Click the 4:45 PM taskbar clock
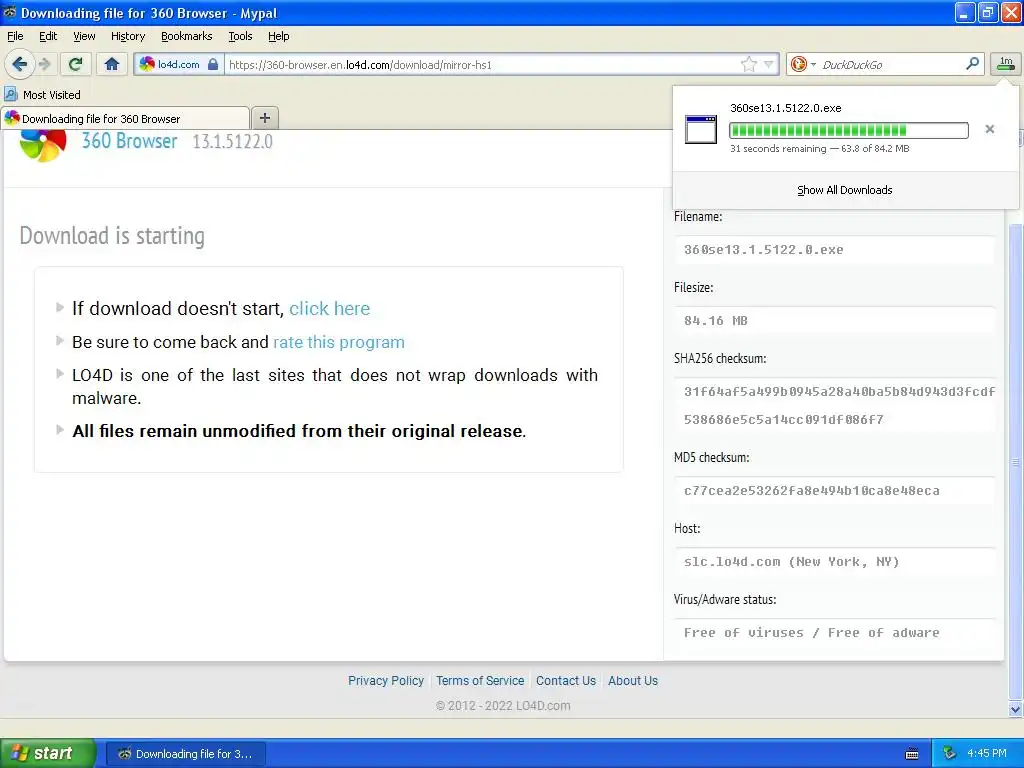 (x=987, y=754)
